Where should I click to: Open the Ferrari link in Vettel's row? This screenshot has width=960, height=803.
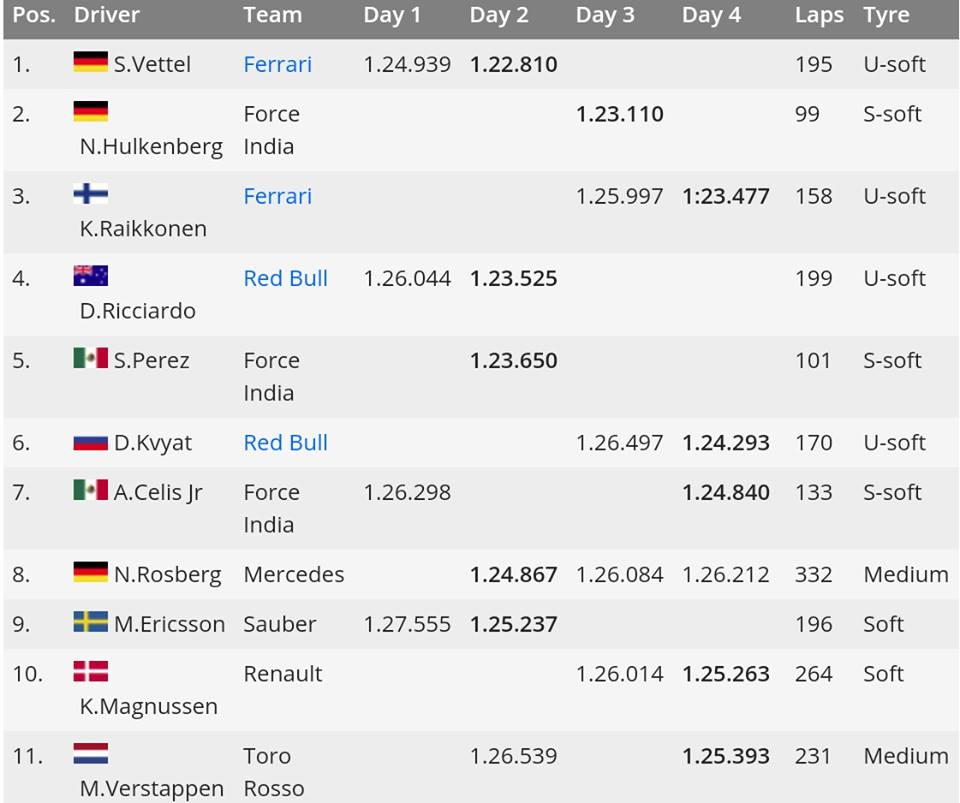[x=277, y=64]
